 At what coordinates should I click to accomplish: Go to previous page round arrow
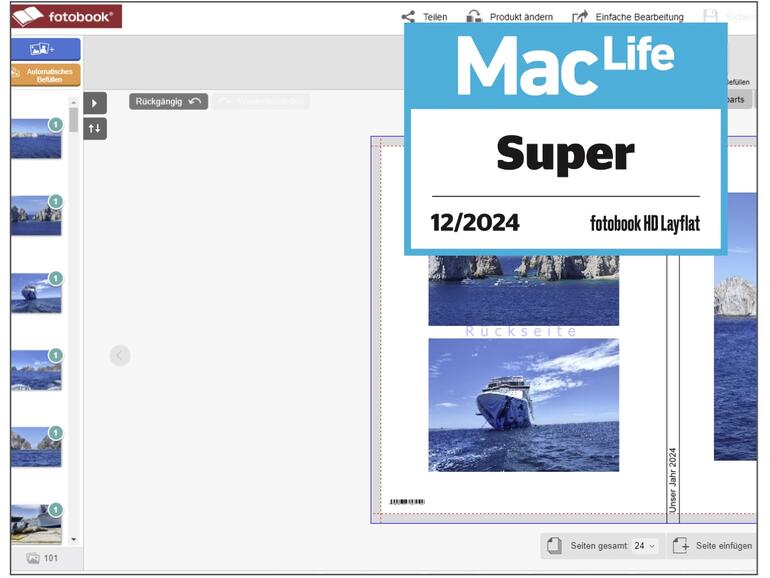coord(120,355)
